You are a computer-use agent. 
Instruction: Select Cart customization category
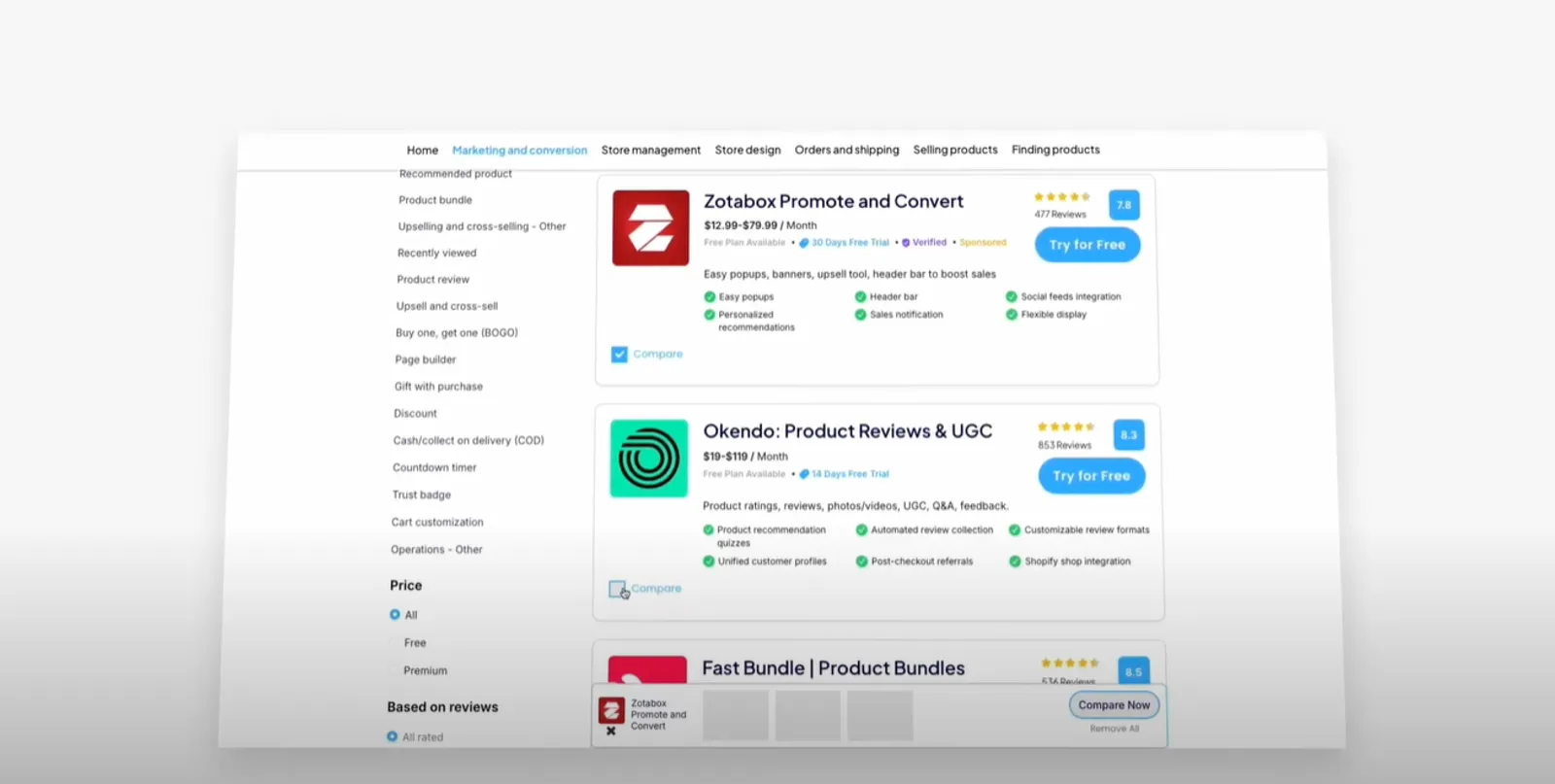click(437, 523)
